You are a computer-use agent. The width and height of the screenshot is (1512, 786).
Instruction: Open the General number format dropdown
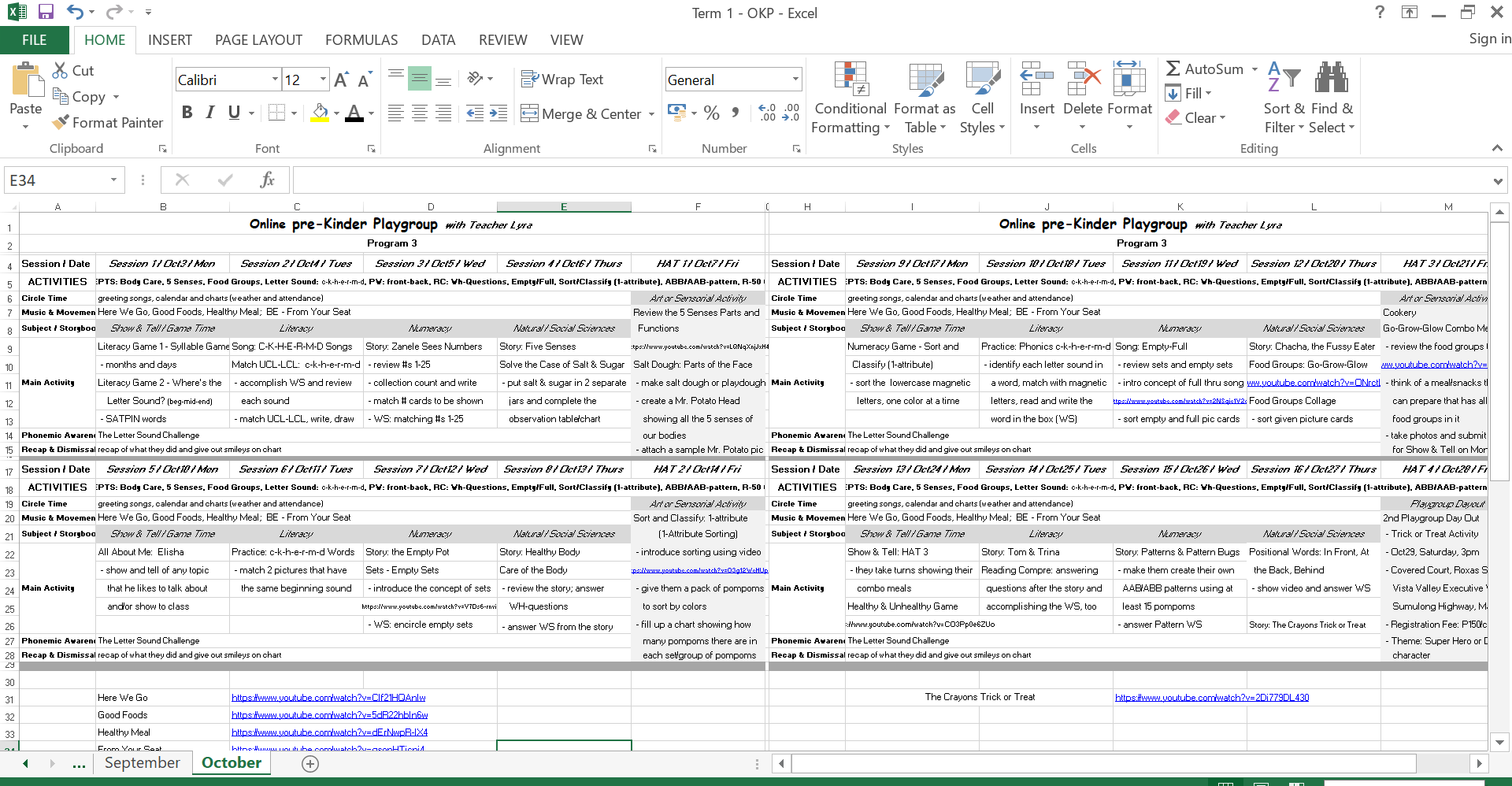(795, 80)
